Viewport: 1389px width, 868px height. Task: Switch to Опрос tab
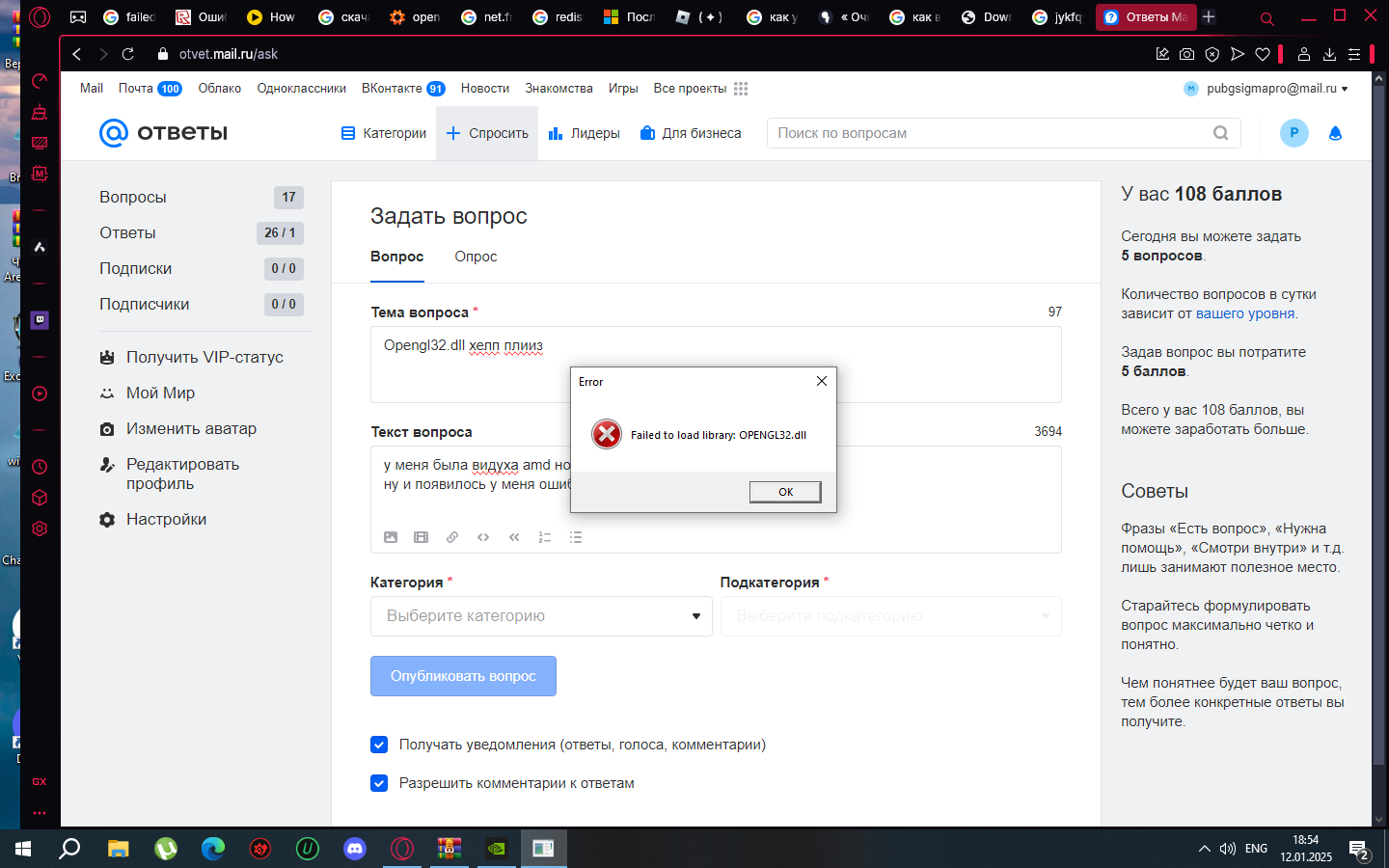(476, 257)
